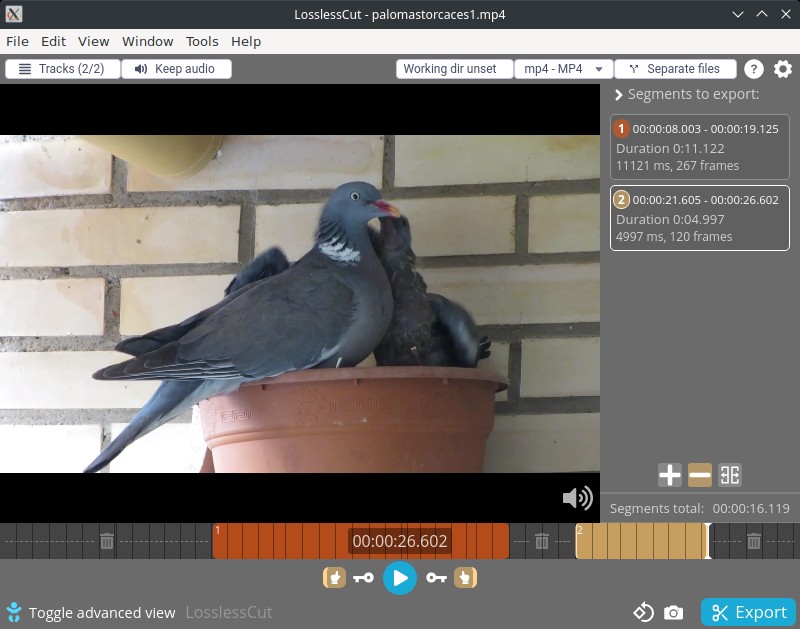Open the File menu

pyautogui.click(x=17, y=41)
